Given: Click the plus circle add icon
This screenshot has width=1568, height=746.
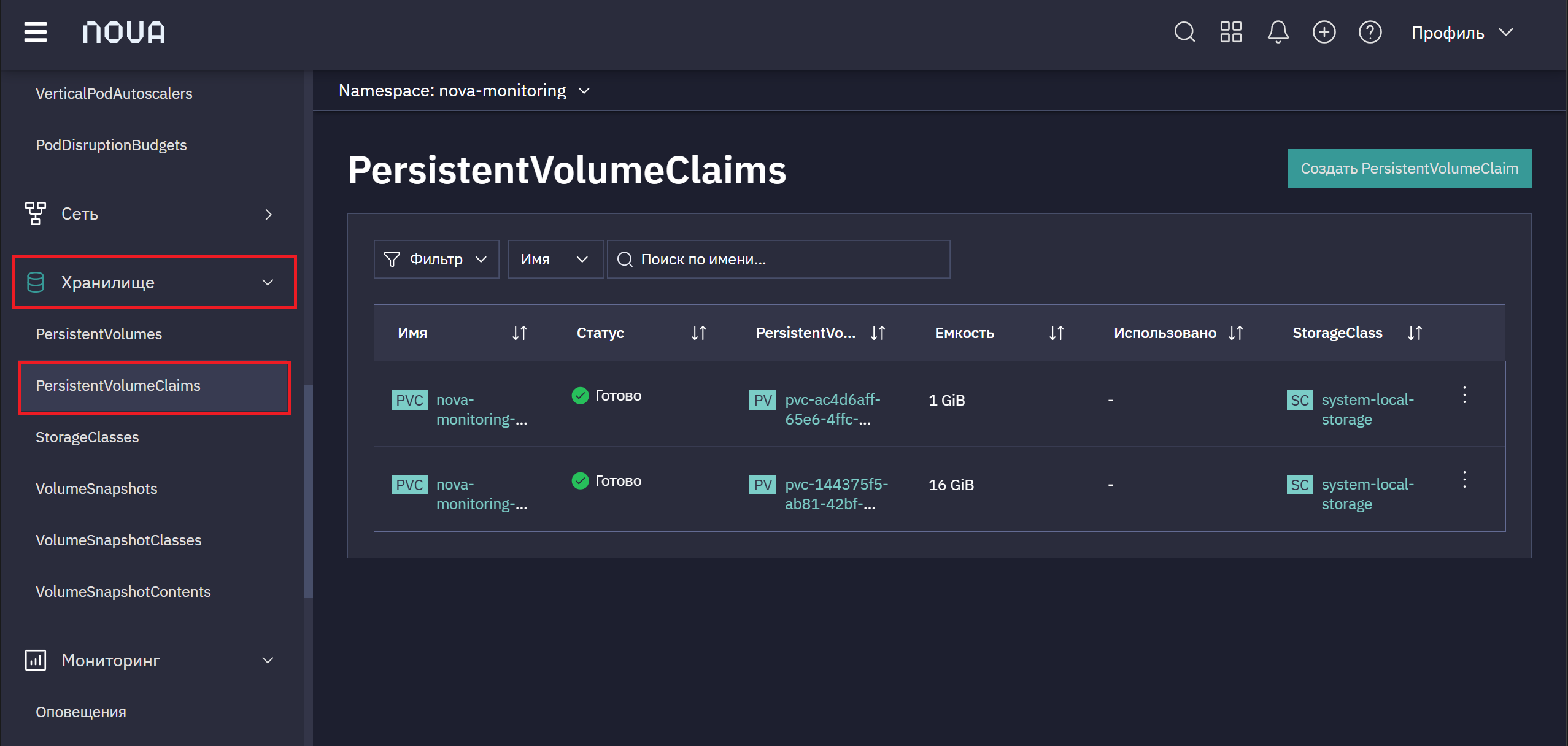Looking at the screenshot, I should click(1324, 32).
